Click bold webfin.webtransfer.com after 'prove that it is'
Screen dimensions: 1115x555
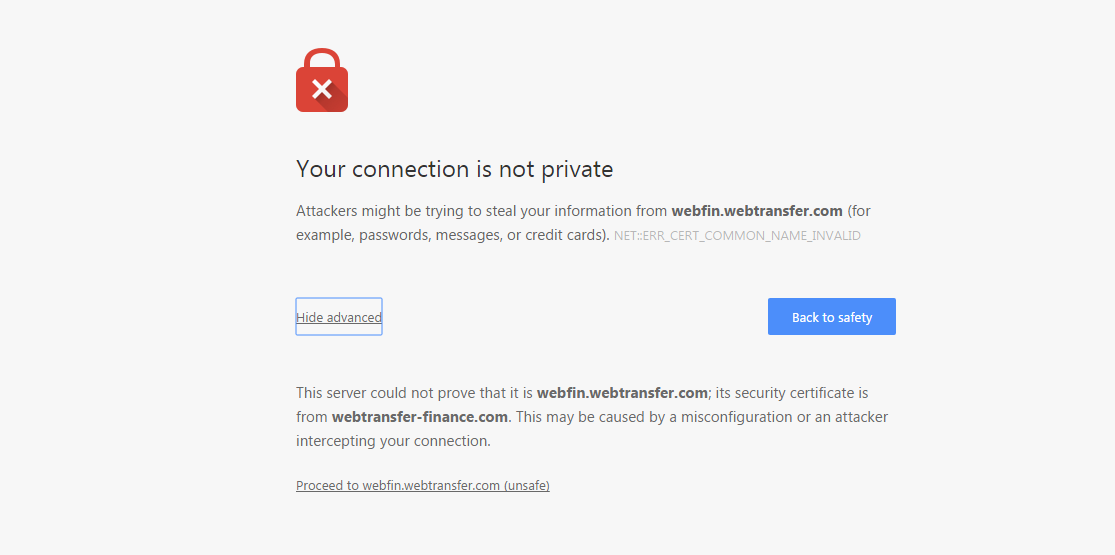click(x=622, y=393)
